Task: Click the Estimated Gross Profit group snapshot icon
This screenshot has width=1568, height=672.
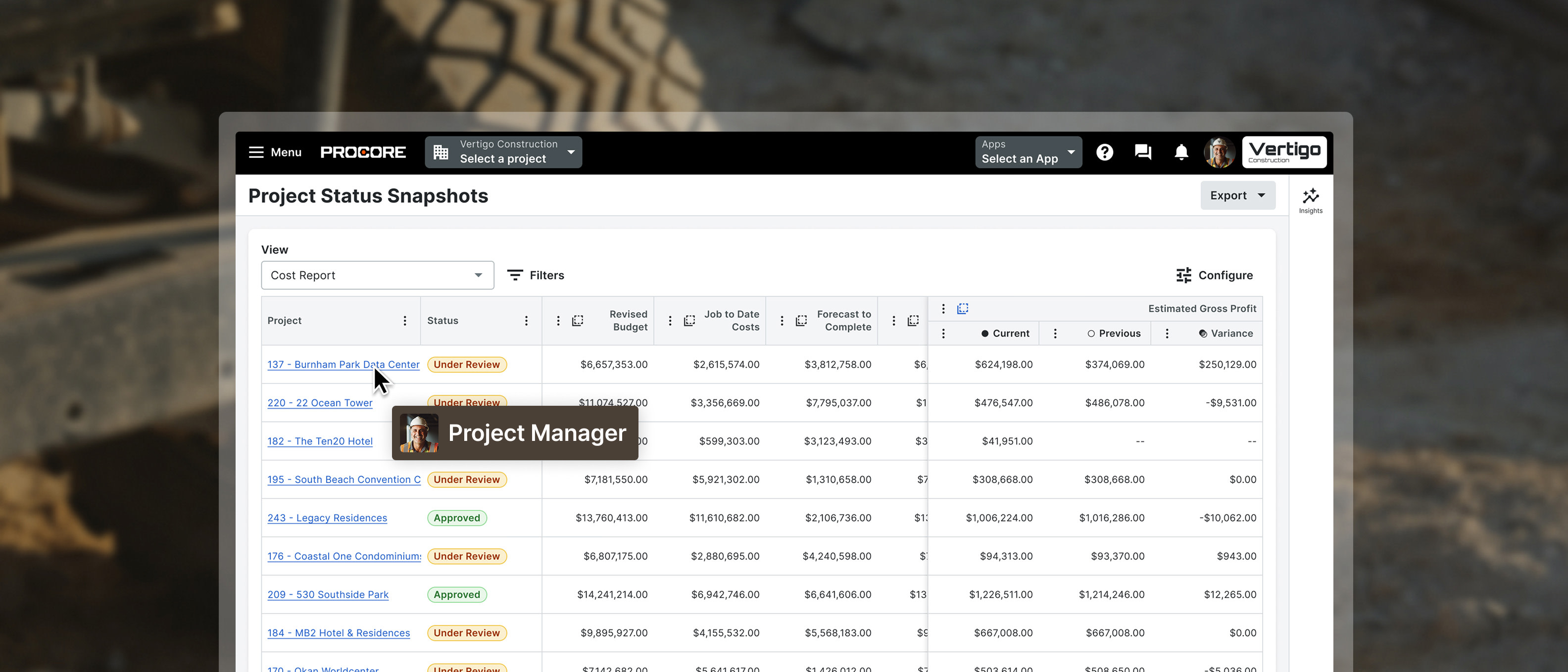Action: 962,309
